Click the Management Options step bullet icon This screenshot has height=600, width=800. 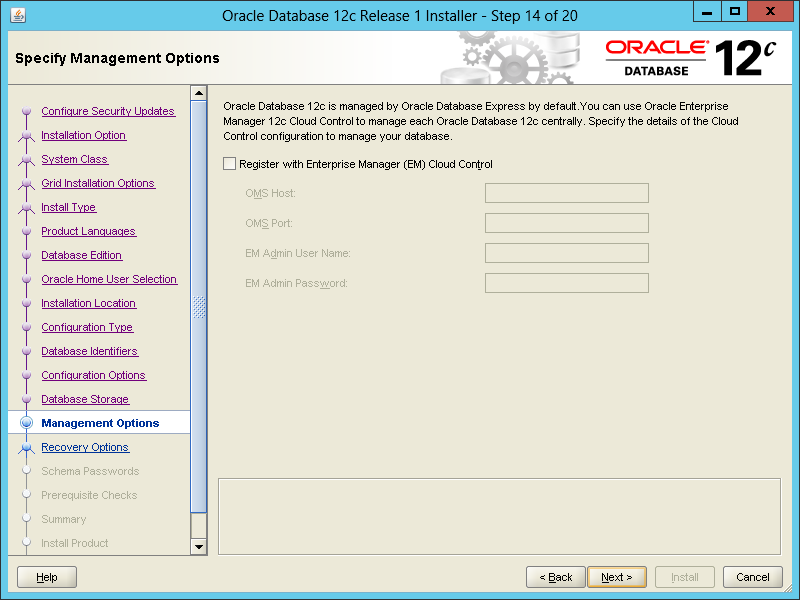pyautogui.click(x=27, y=423)
